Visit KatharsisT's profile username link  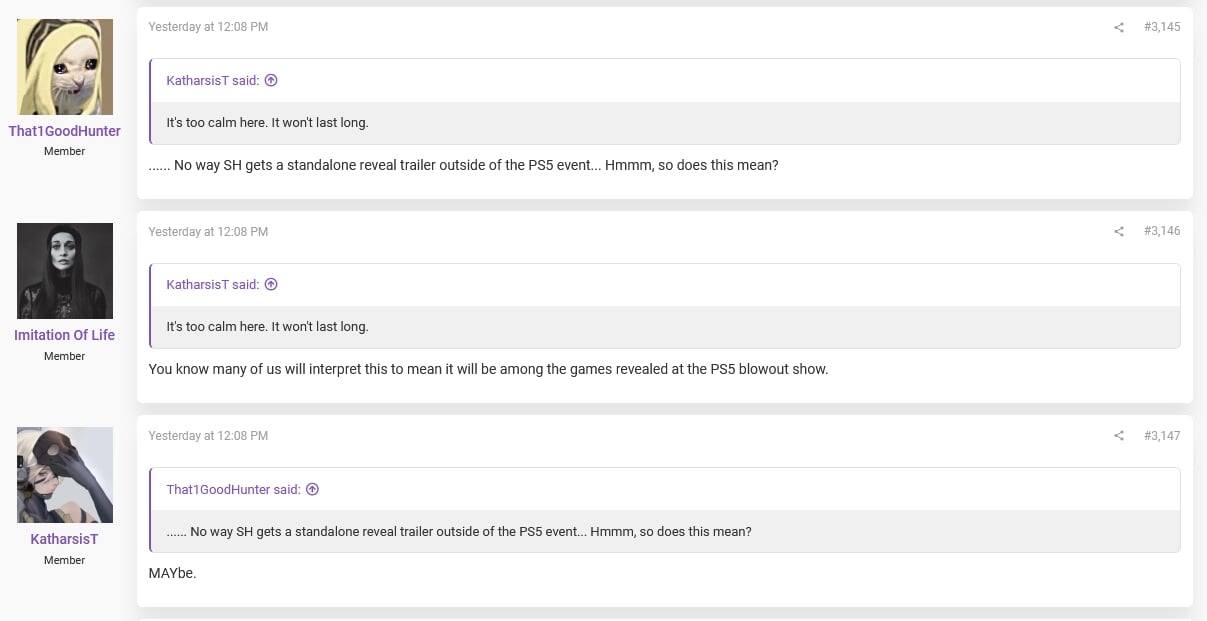click(x=65, y=539)
